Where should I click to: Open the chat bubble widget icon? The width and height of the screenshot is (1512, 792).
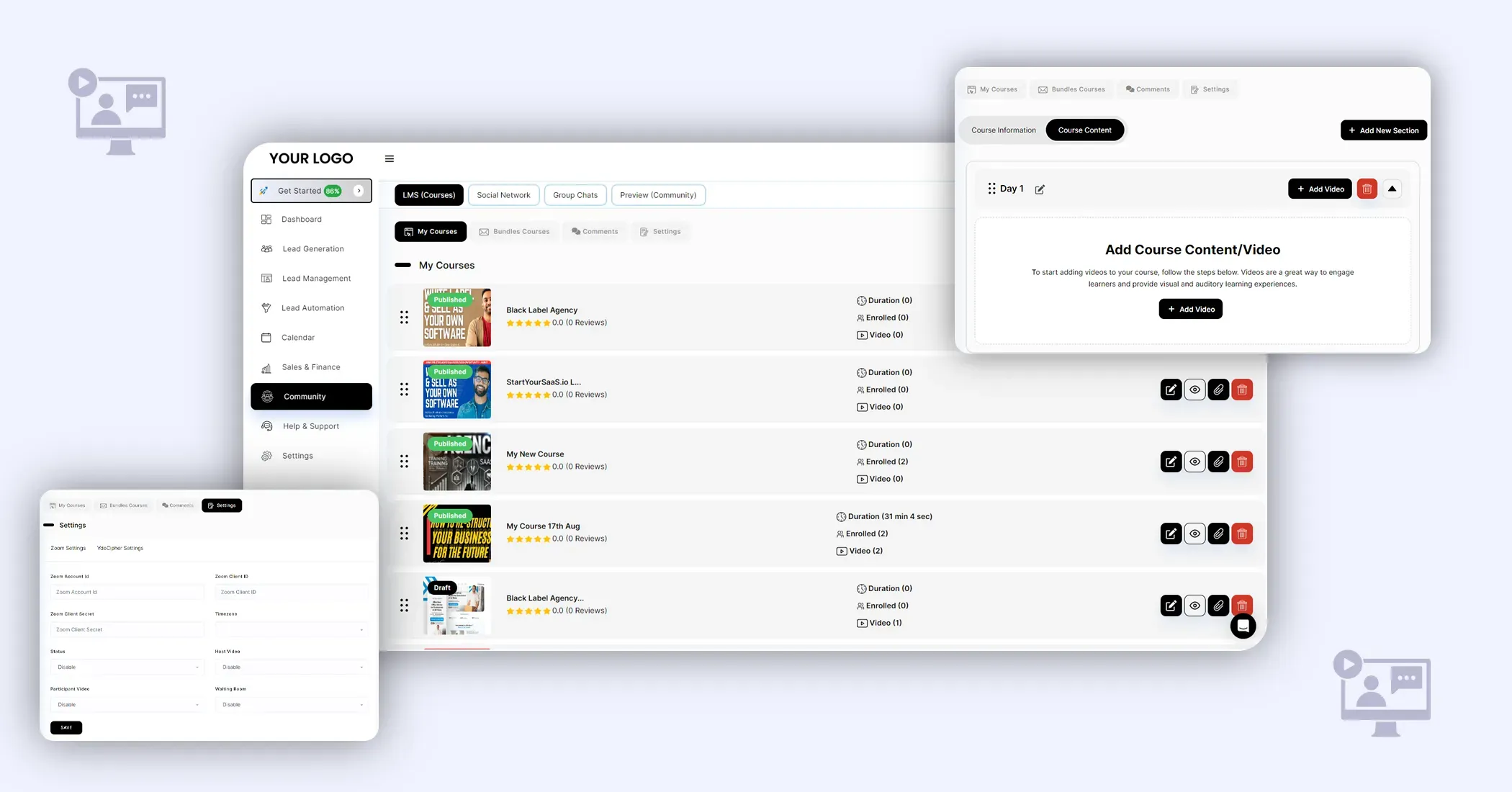coord(1243,626)
